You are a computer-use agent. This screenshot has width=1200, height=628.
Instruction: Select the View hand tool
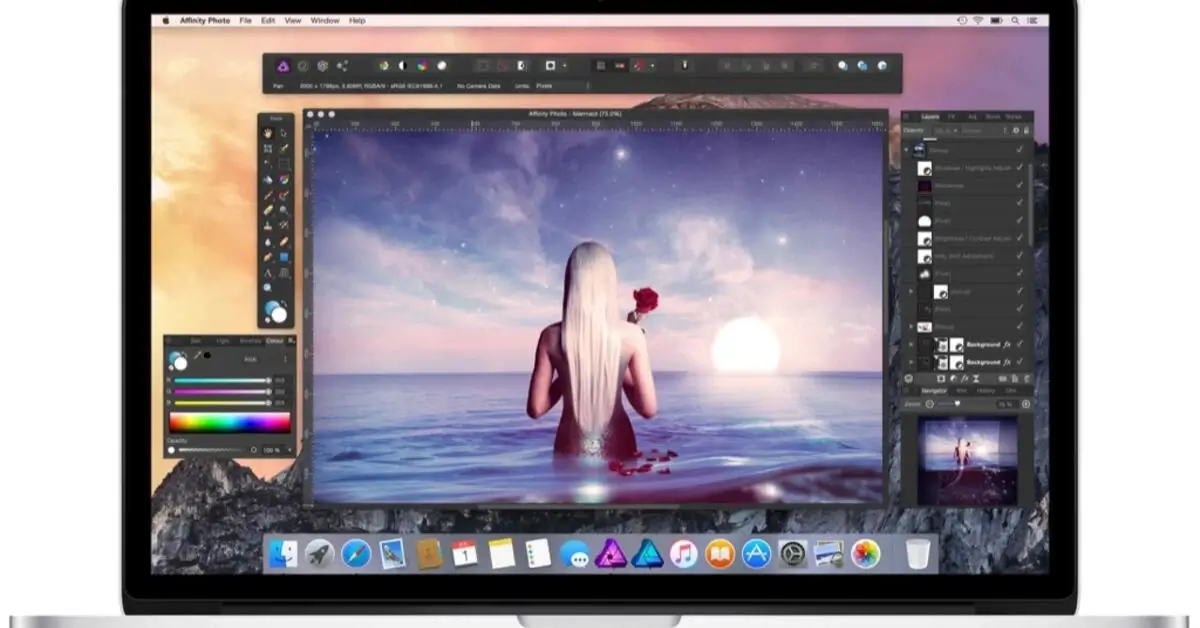(x=268, y=132)
